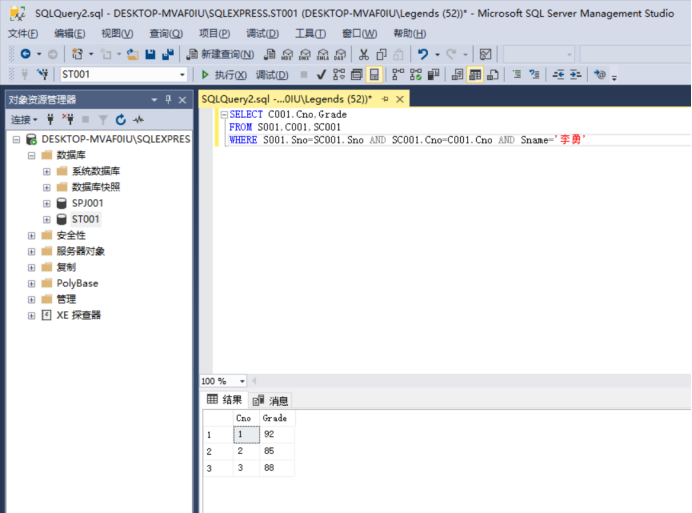Click the MDX query icon
This screenshot has width=692, height=513.
tap(287, 54)
